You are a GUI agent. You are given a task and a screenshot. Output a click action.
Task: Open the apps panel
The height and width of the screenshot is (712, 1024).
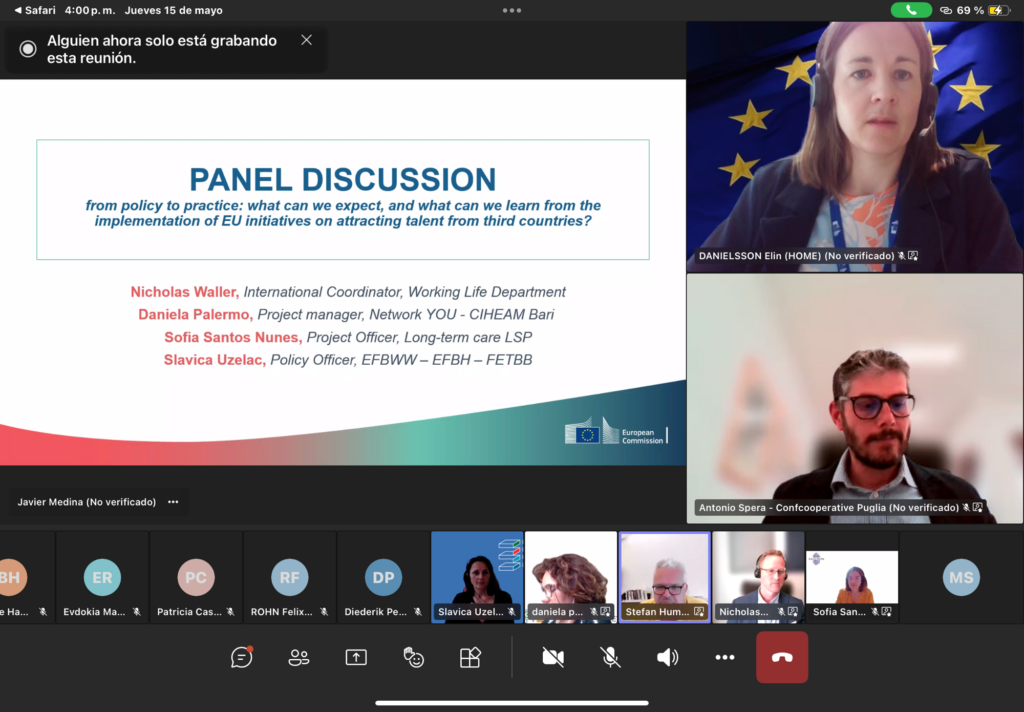[470, 657]
